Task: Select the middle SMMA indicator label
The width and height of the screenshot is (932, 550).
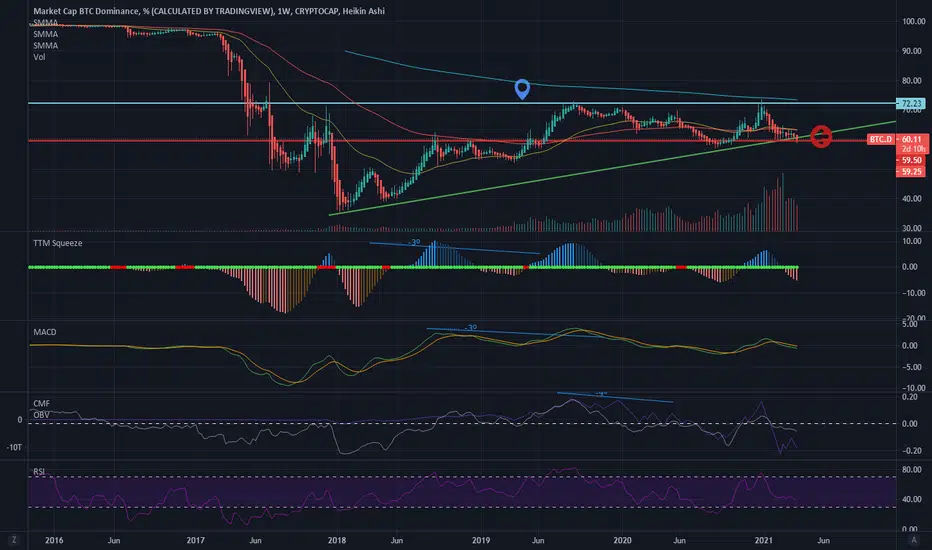Action: coord(46,34)
